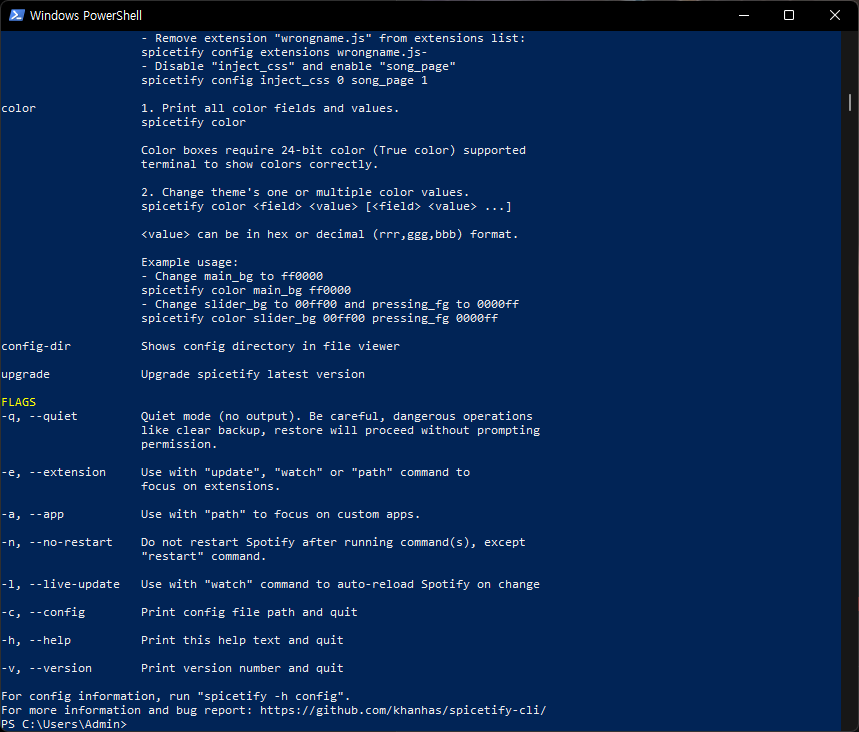Click '- Remove extension "wrongname.js"' line

(333, 38)
